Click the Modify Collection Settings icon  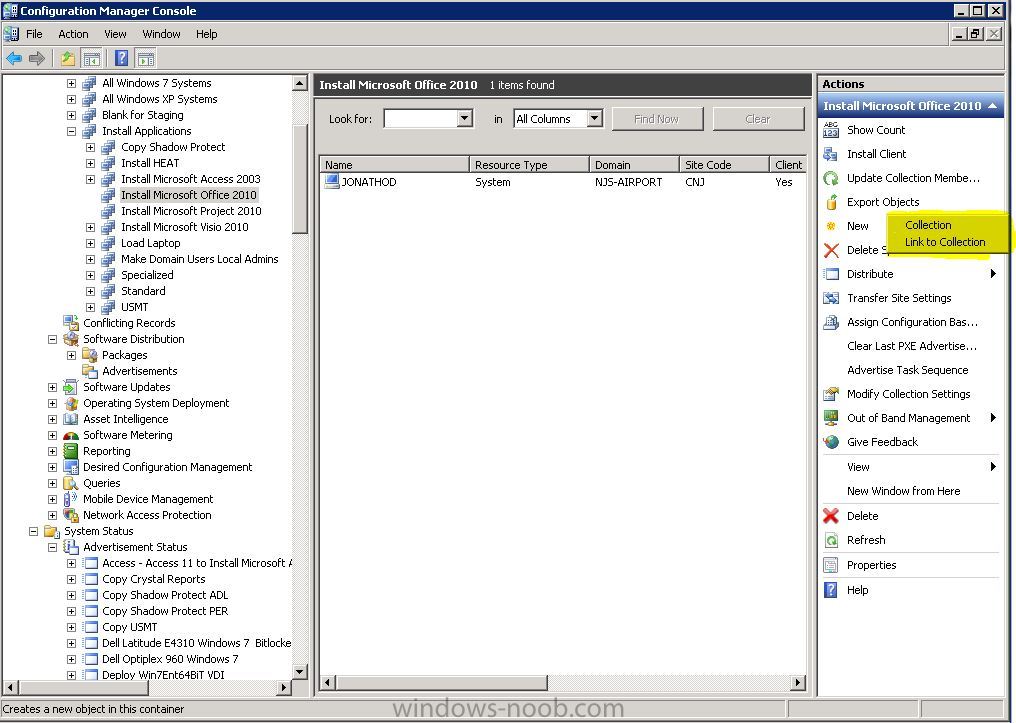831,394
